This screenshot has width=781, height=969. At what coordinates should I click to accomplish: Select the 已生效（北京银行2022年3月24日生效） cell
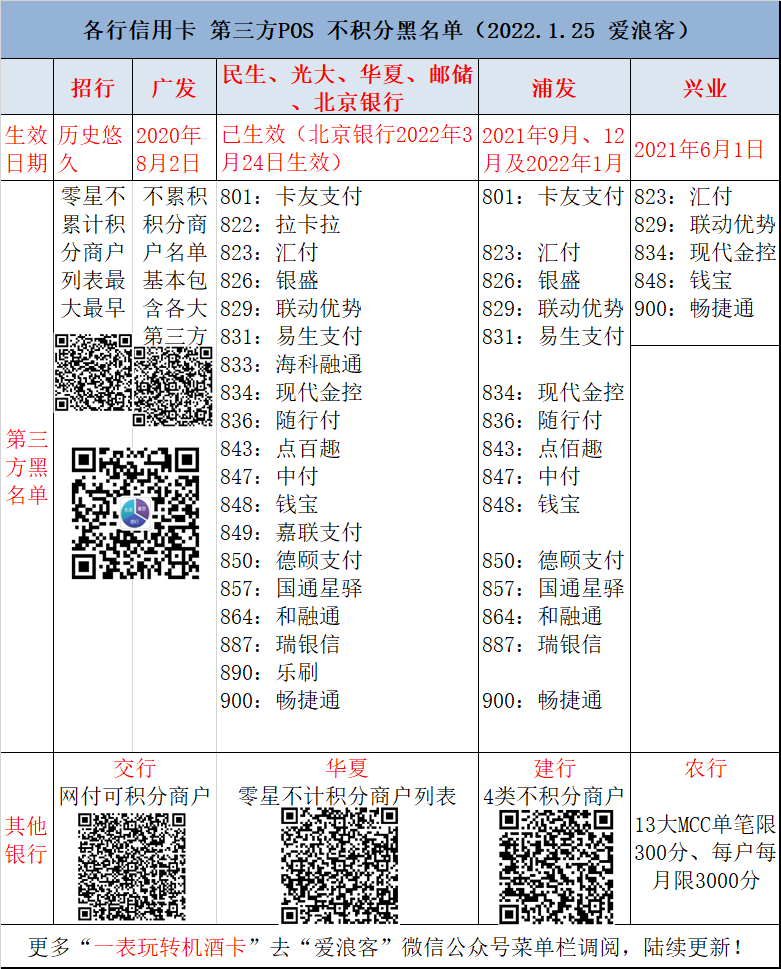(347, 148)
